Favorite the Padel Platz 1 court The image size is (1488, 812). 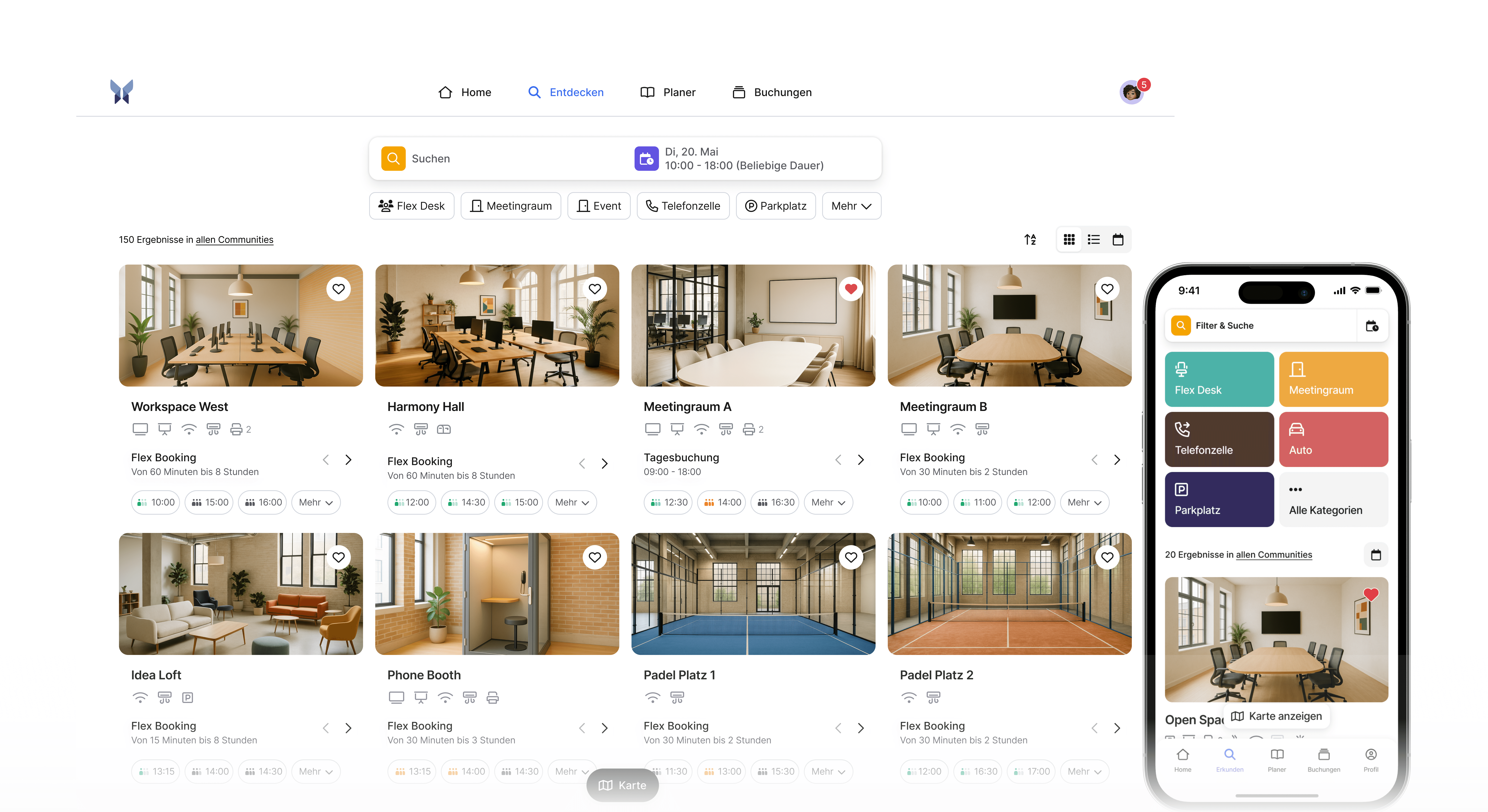pyautogui.click(x=851, y=557)
